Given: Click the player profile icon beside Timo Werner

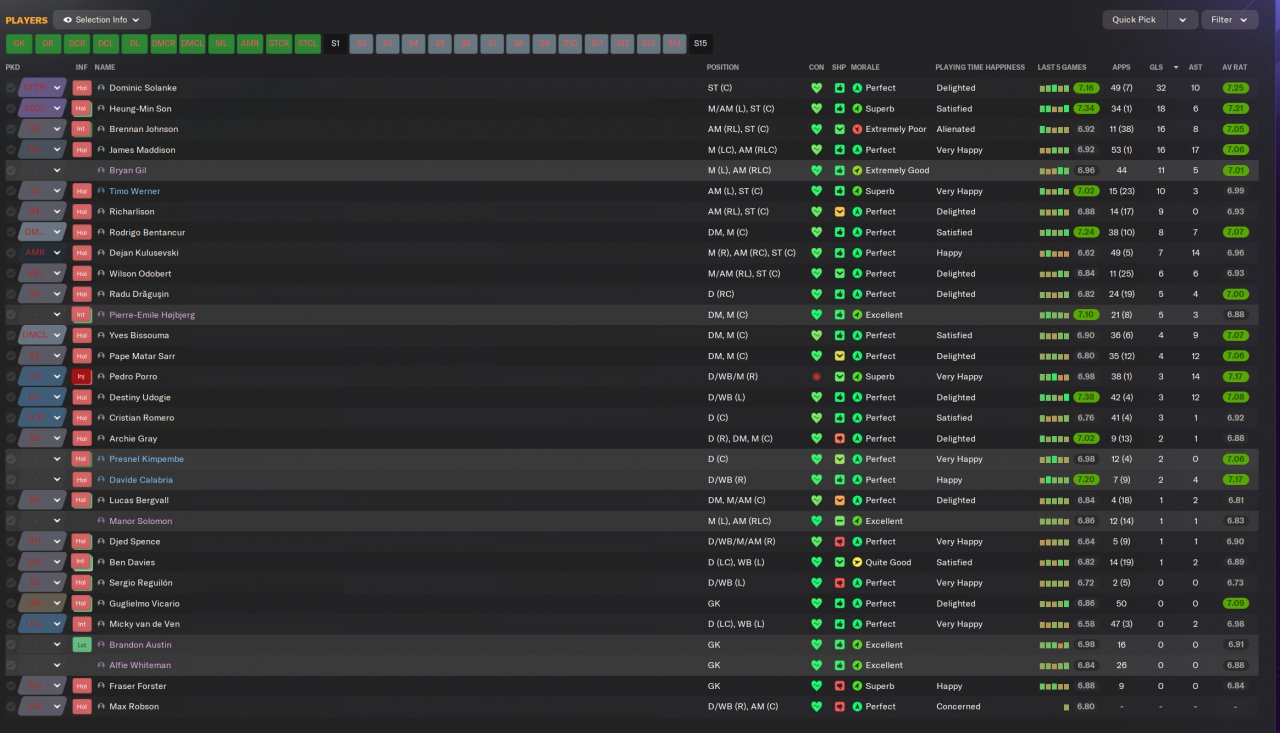Looking at the screenshot, I should pos(101,191).
